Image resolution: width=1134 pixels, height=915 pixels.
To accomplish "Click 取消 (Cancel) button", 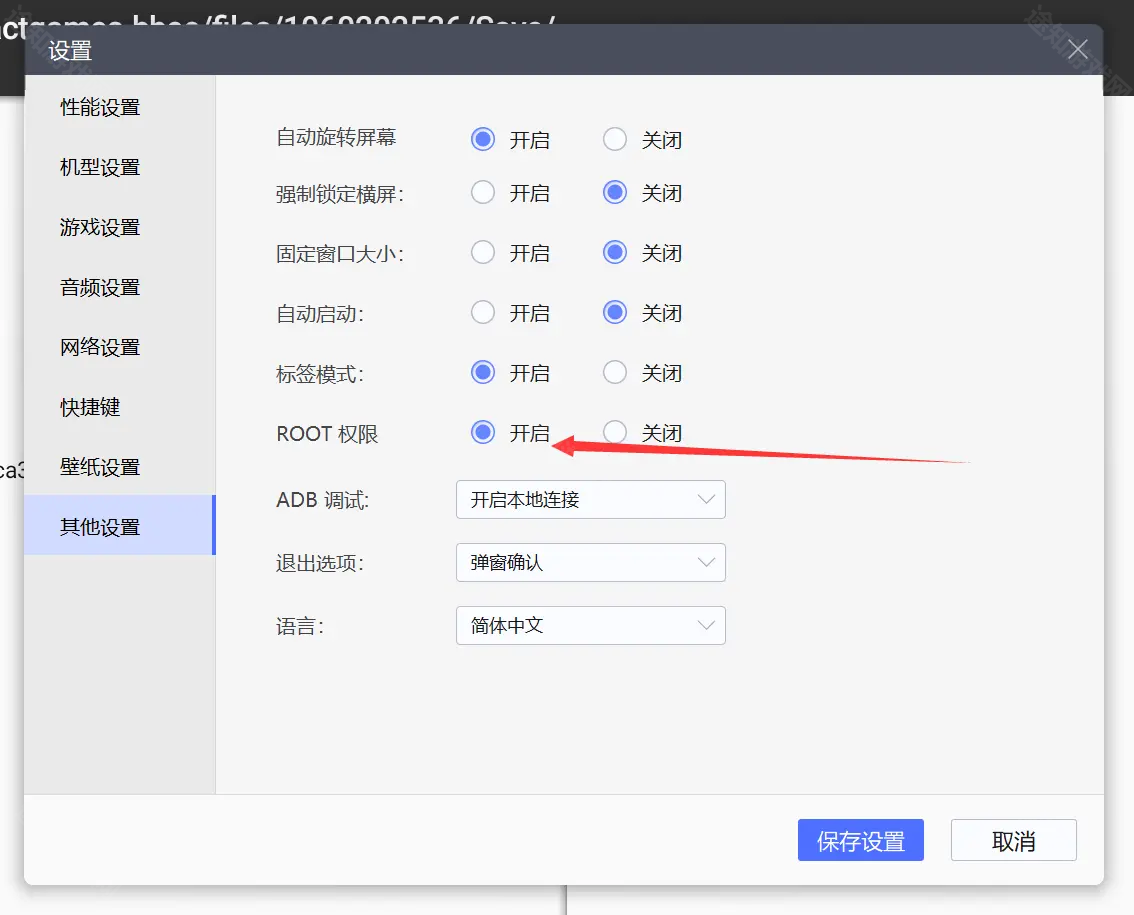I will tap(1013, 840).
